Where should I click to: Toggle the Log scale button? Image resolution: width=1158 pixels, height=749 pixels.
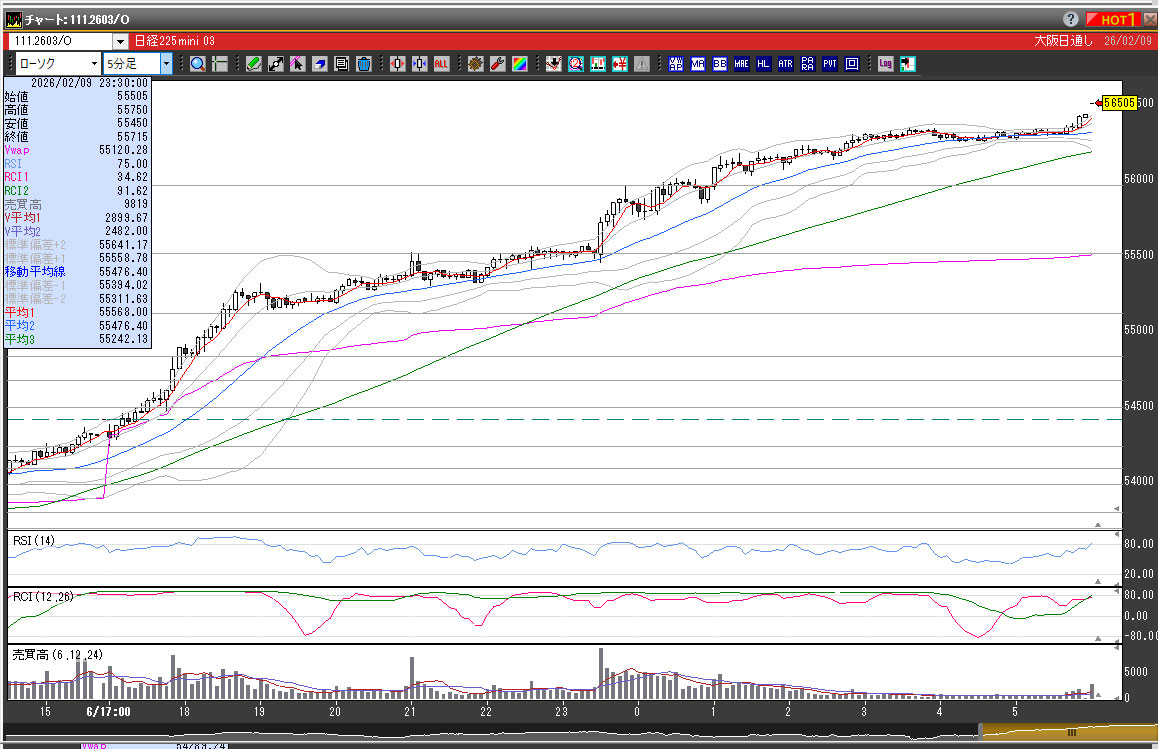(x=885, y=64)
